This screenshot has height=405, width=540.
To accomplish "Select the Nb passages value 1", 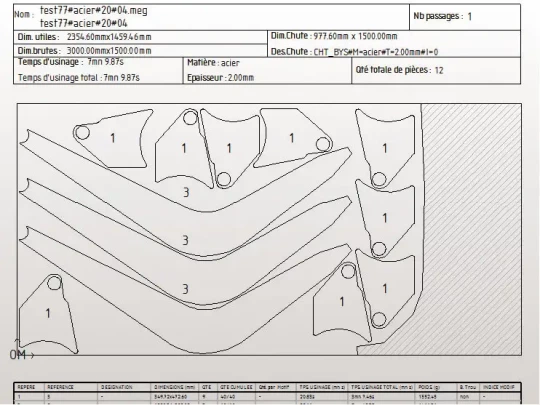I will coord(469,17).
